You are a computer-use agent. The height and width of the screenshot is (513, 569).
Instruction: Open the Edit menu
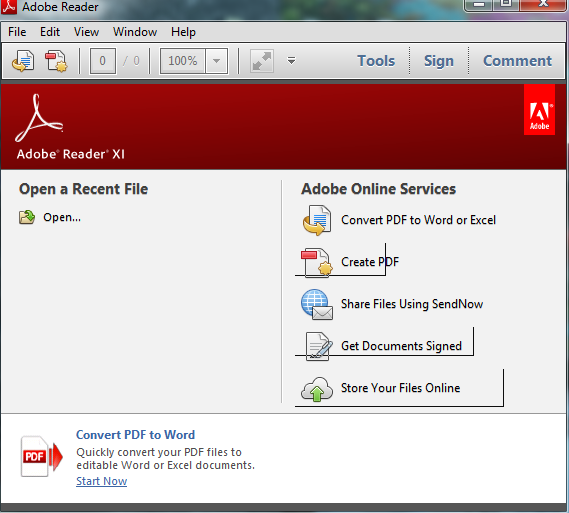[50, 32]
